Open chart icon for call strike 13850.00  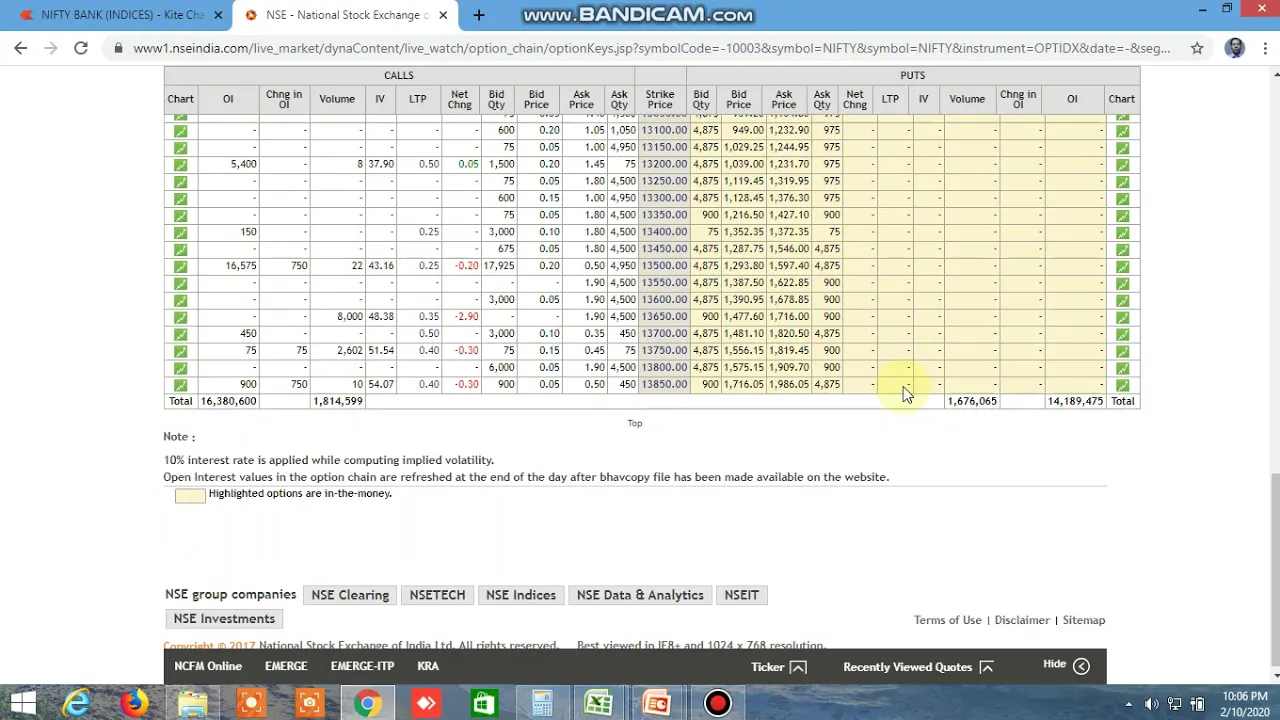pyautogui.click(x=180, y=385)
